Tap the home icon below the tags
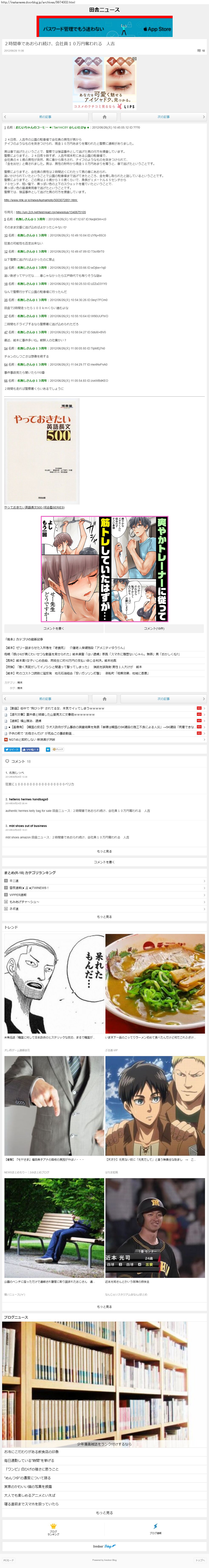Screen dimensions: 209x1568 104,699
